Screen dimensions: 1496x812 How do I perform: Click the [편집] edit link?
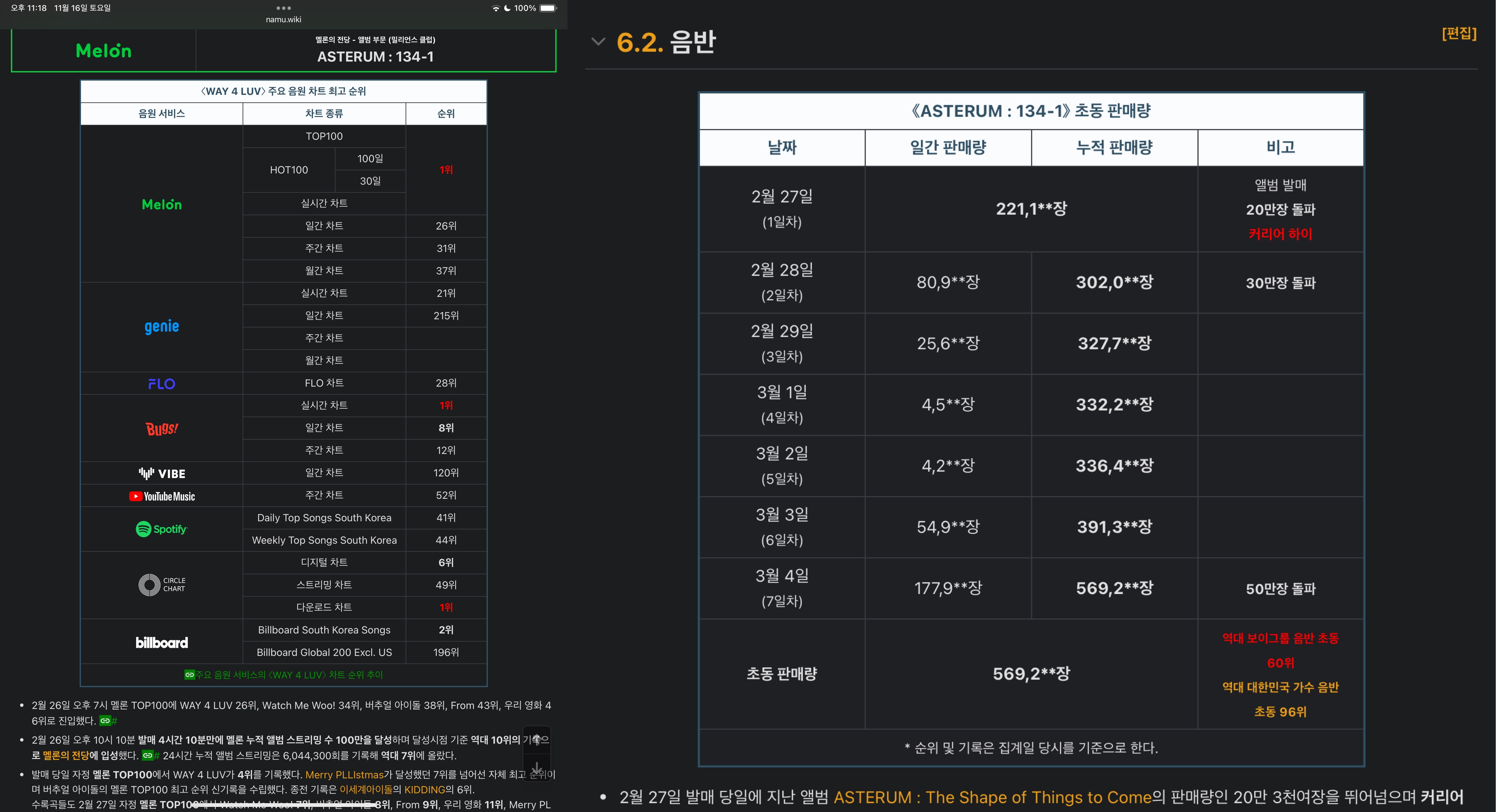(x=1459, y=33)
